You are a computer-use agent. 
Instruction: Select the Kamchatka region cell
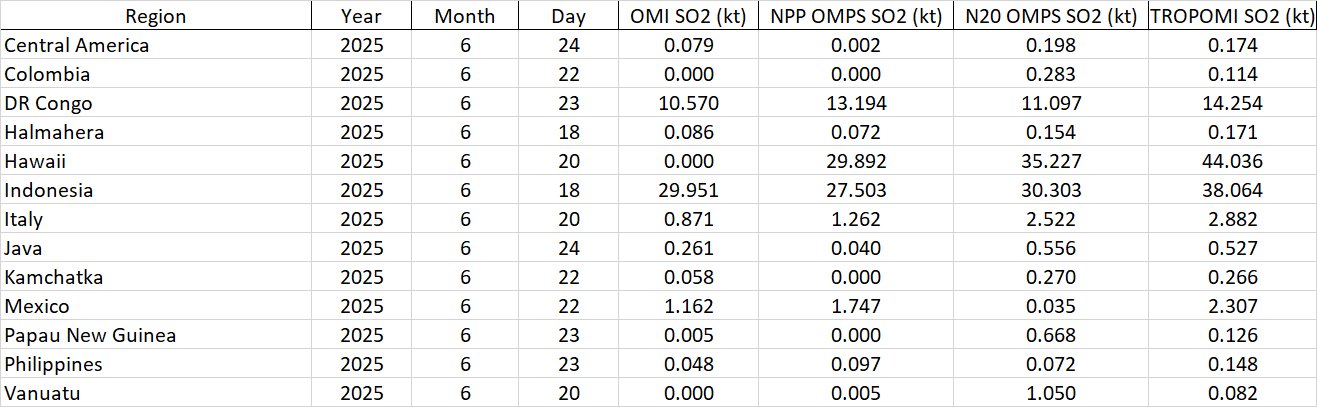tap(54, 277)
